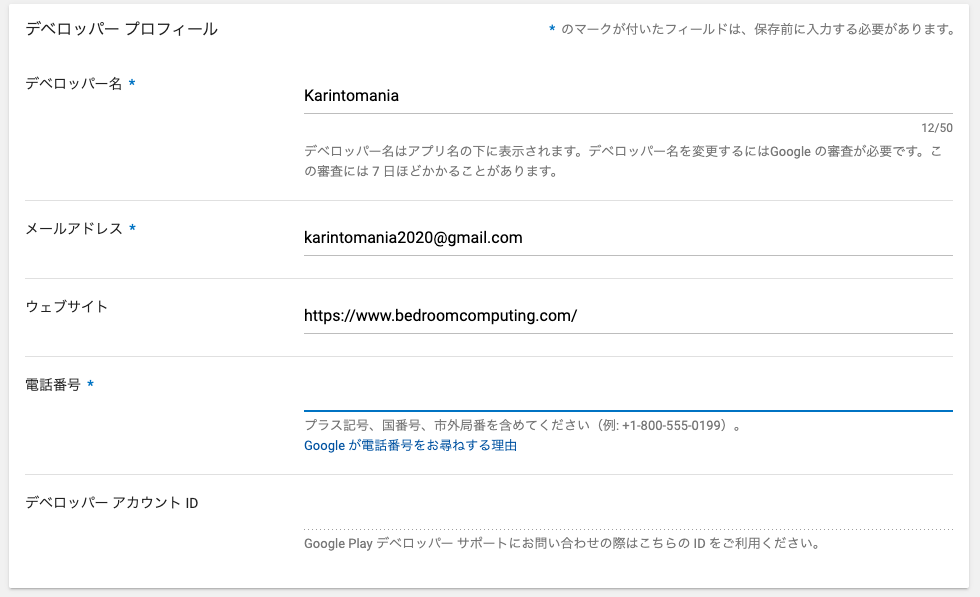Screen dimensions: 980x597
Task: Click the デベロッパー プロフィール section heading
Action: pyautogui.click(x=121, y=29)
